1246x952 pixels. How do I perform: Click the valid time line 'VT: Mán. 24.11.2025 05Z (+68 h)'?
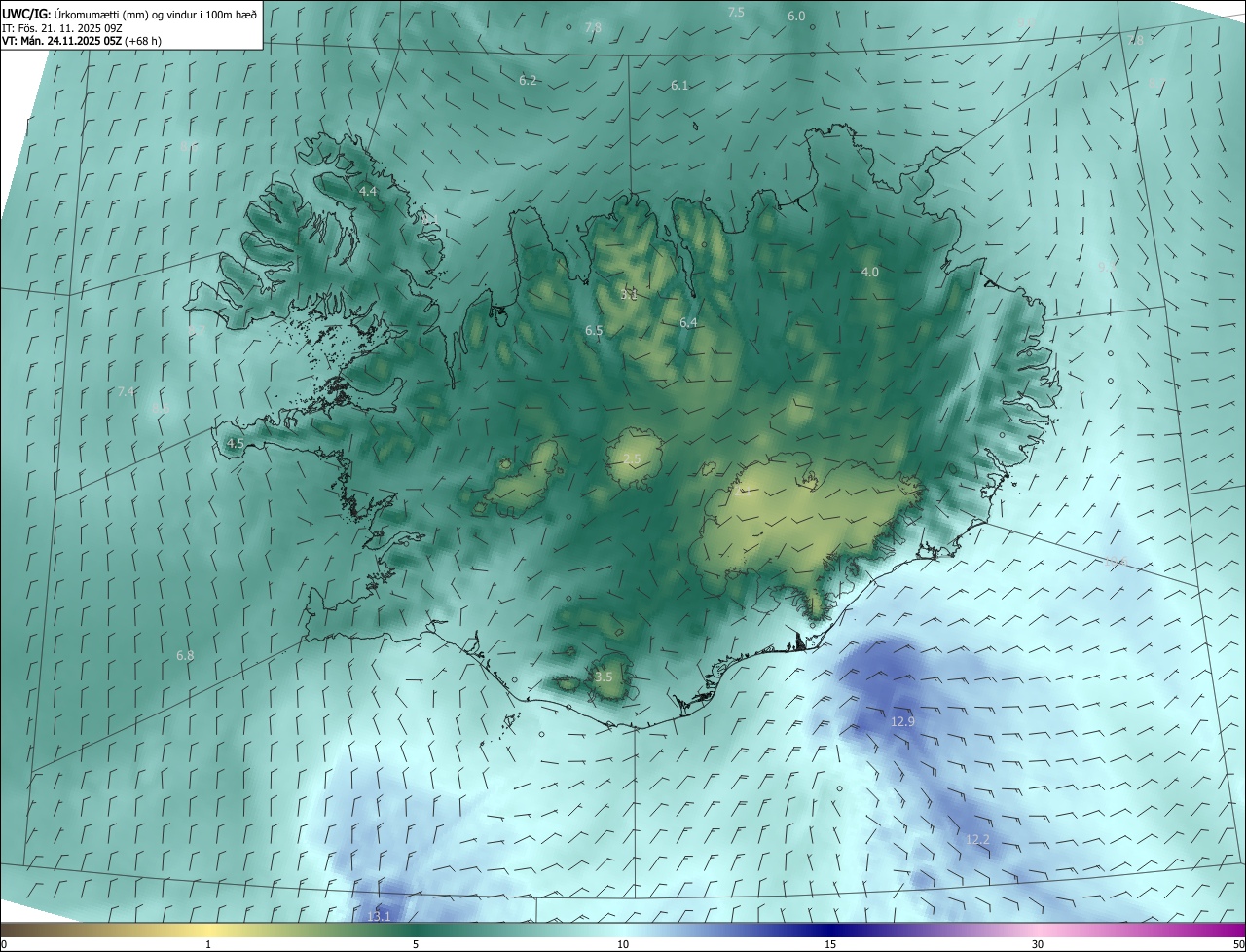point(81,41)
